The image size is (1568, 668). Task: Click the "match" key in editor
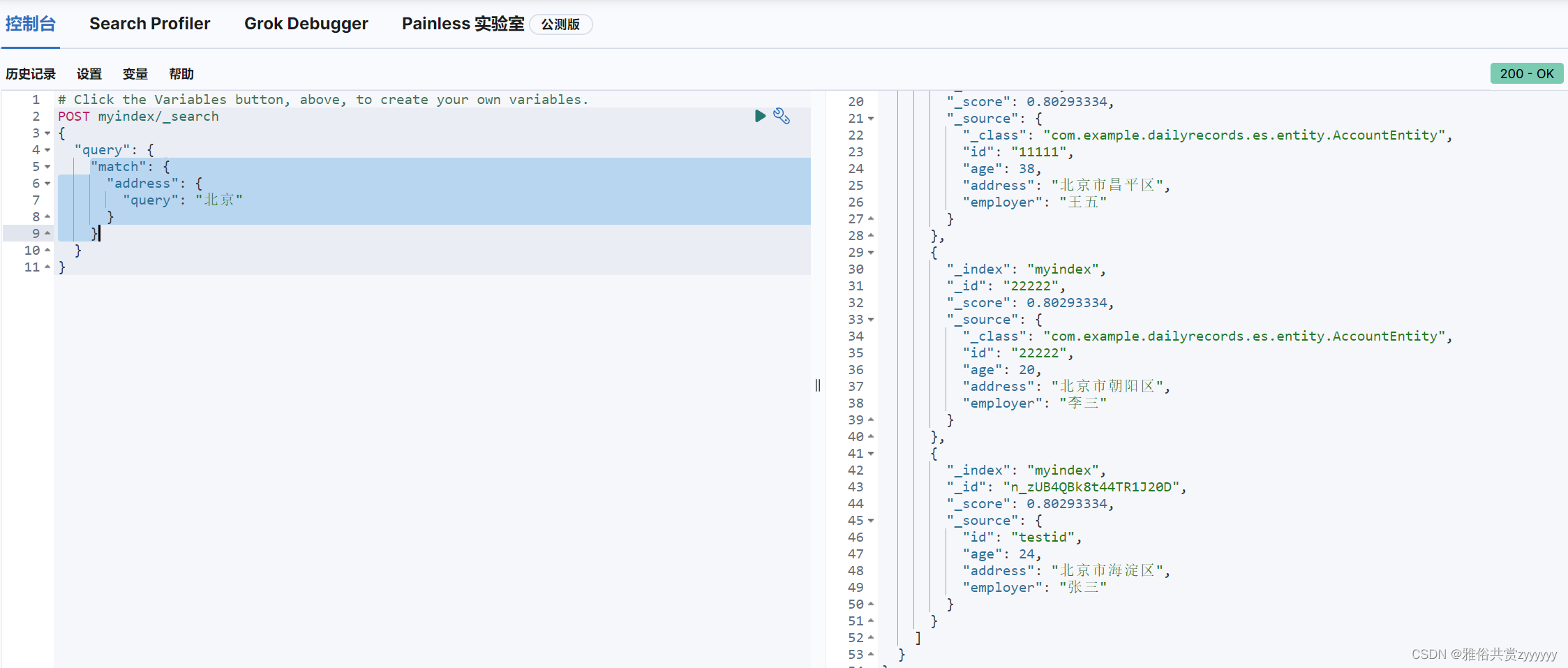(119, 167)
